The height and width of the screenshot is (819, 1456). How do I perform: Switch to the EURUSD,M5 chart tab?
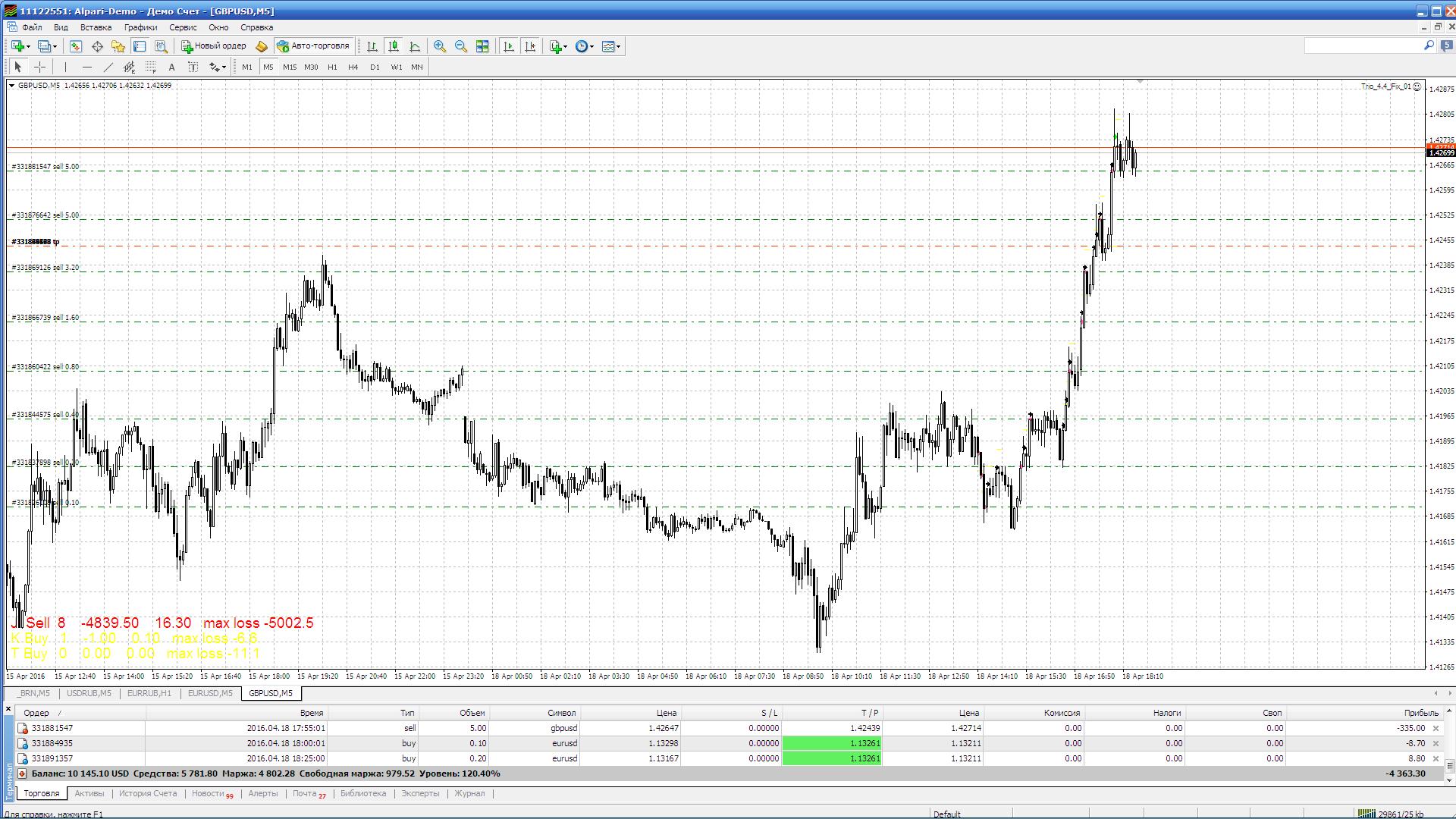pos(210,693)
